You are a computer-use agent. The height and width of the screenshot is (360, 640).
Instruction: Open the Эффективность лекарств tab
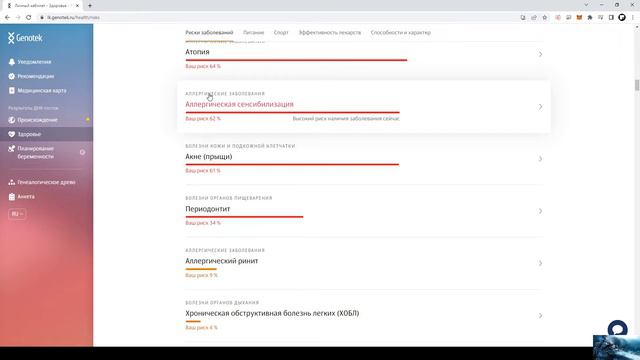(x=330, y=33)
